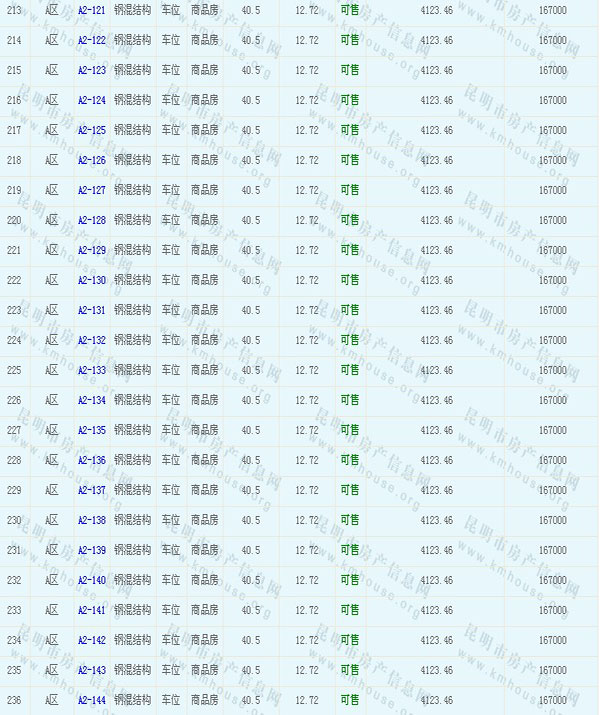Click the 可售 status in row 226
Image resolution: width=600 pixels, height=715 pixels.
point(349,400)
